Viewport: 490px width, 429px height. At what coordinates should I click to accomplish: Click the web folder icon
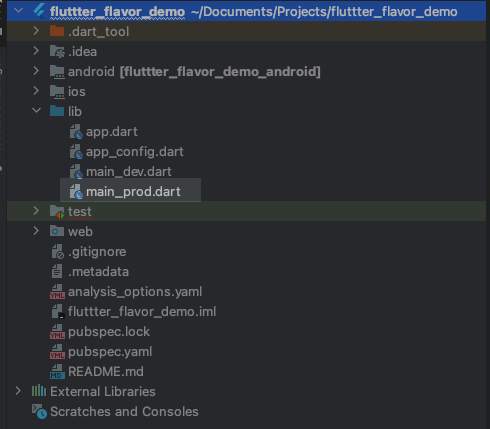pos(57,231)
